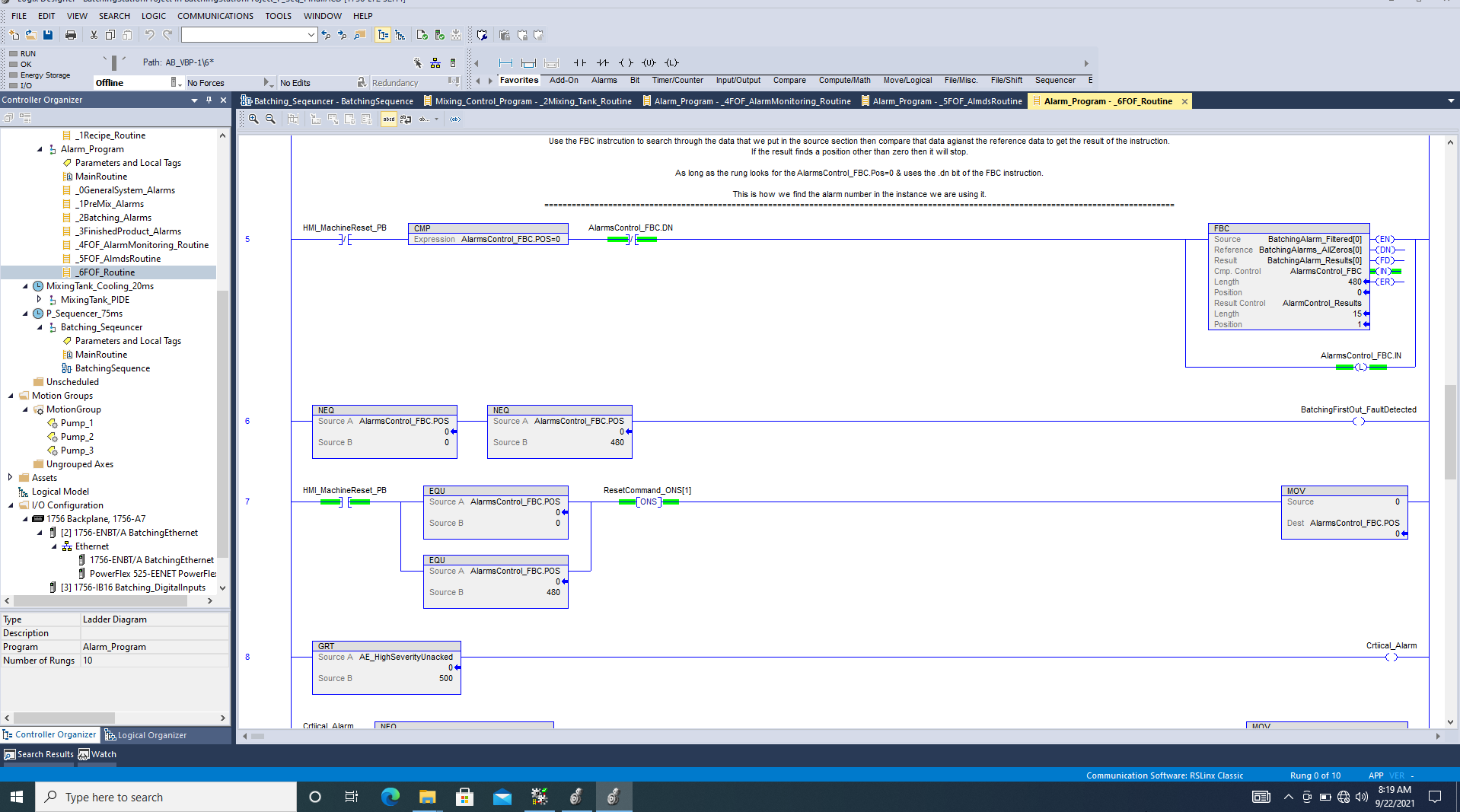The height and width of the screenshot is (812, 1460).
Task: Open the Search Results panel tab
Action: click(39, 754)
